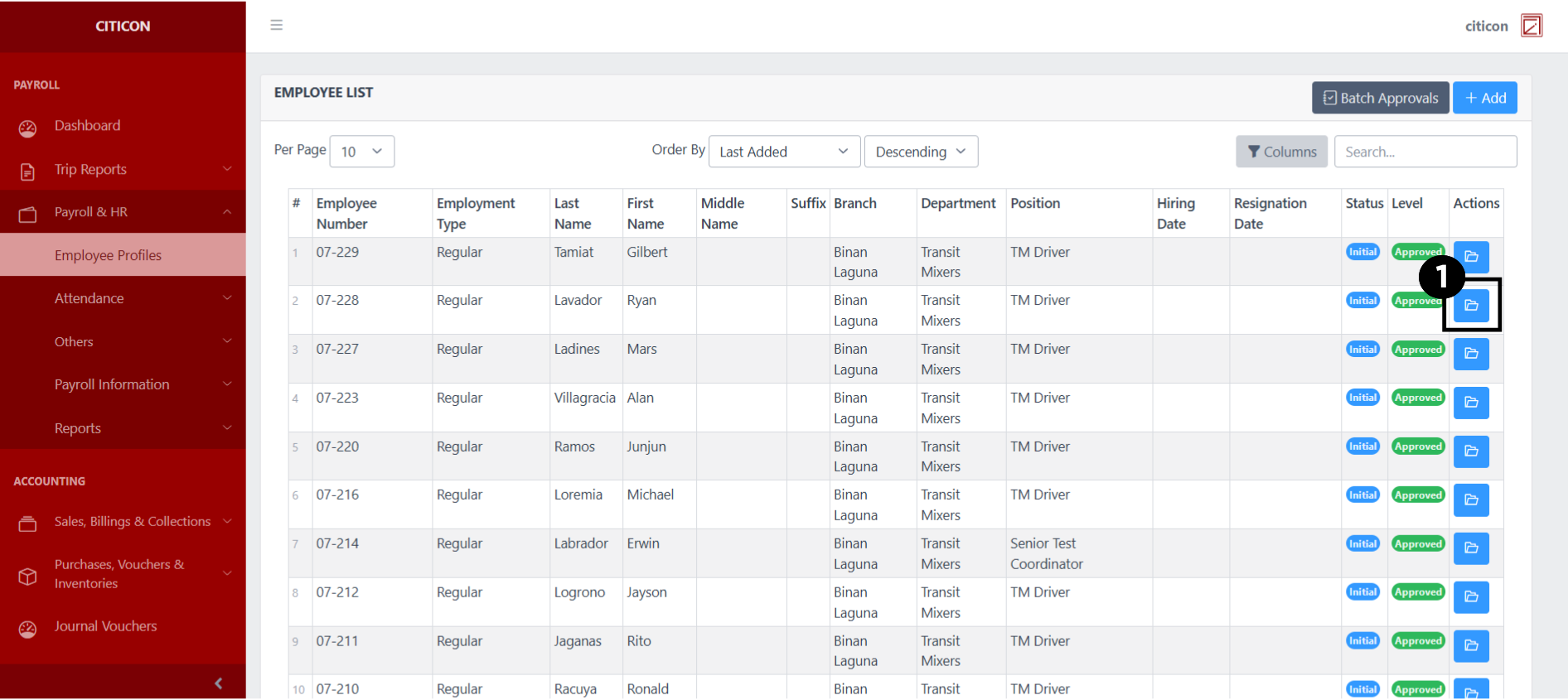This screenshot has width=1568, height=700.
Task: Expand the Trip Reports menu
Action: click(123, 170)
